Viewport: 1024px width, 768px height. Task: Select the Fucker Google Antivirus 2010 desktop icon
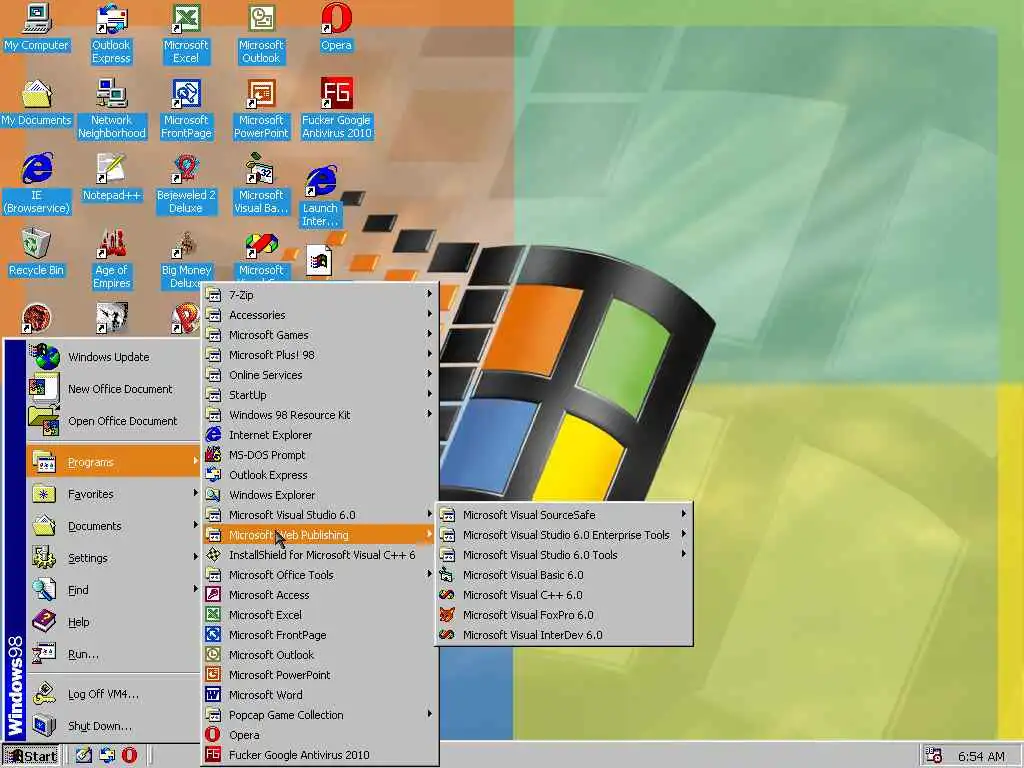(x=336, y=109)
